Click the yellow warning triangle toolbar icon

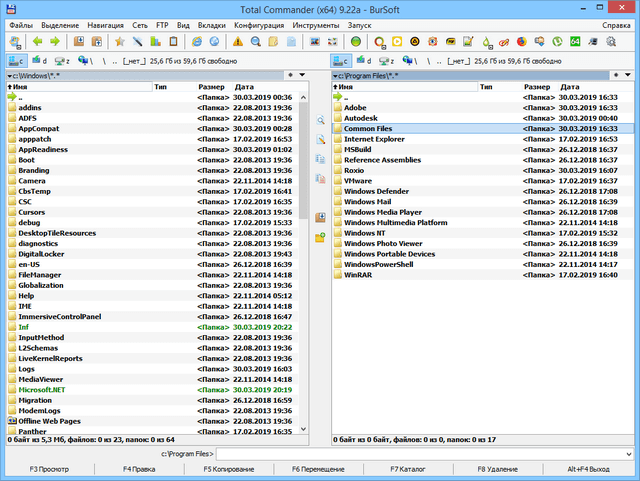[x=238, y=42]
